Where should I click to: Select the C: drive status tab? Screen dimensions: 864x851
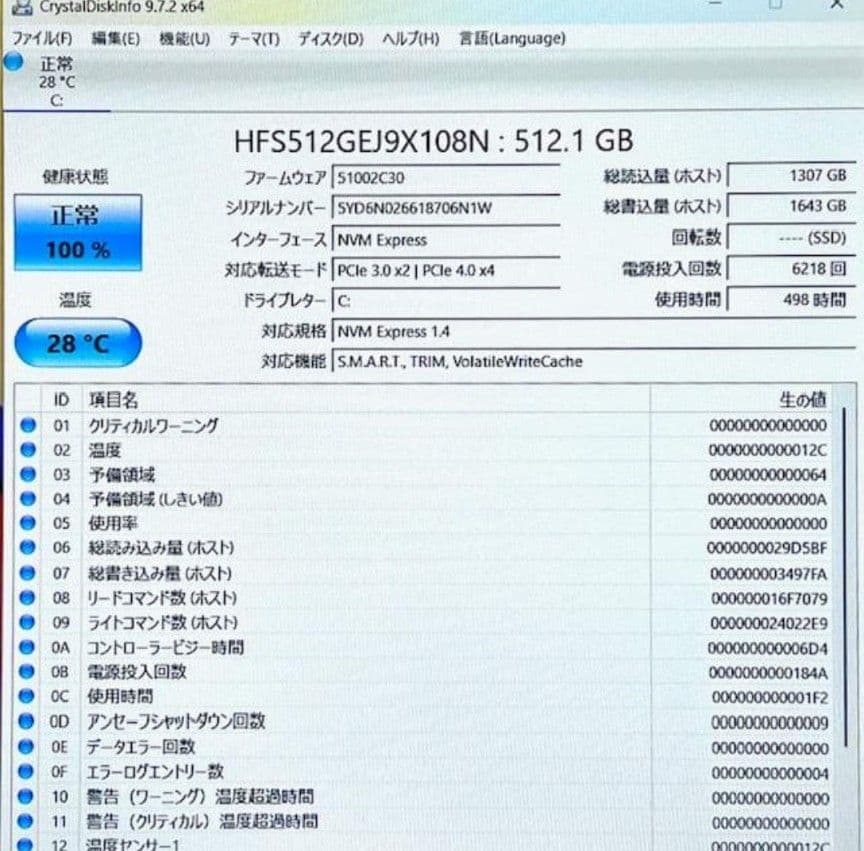(56, 82)
